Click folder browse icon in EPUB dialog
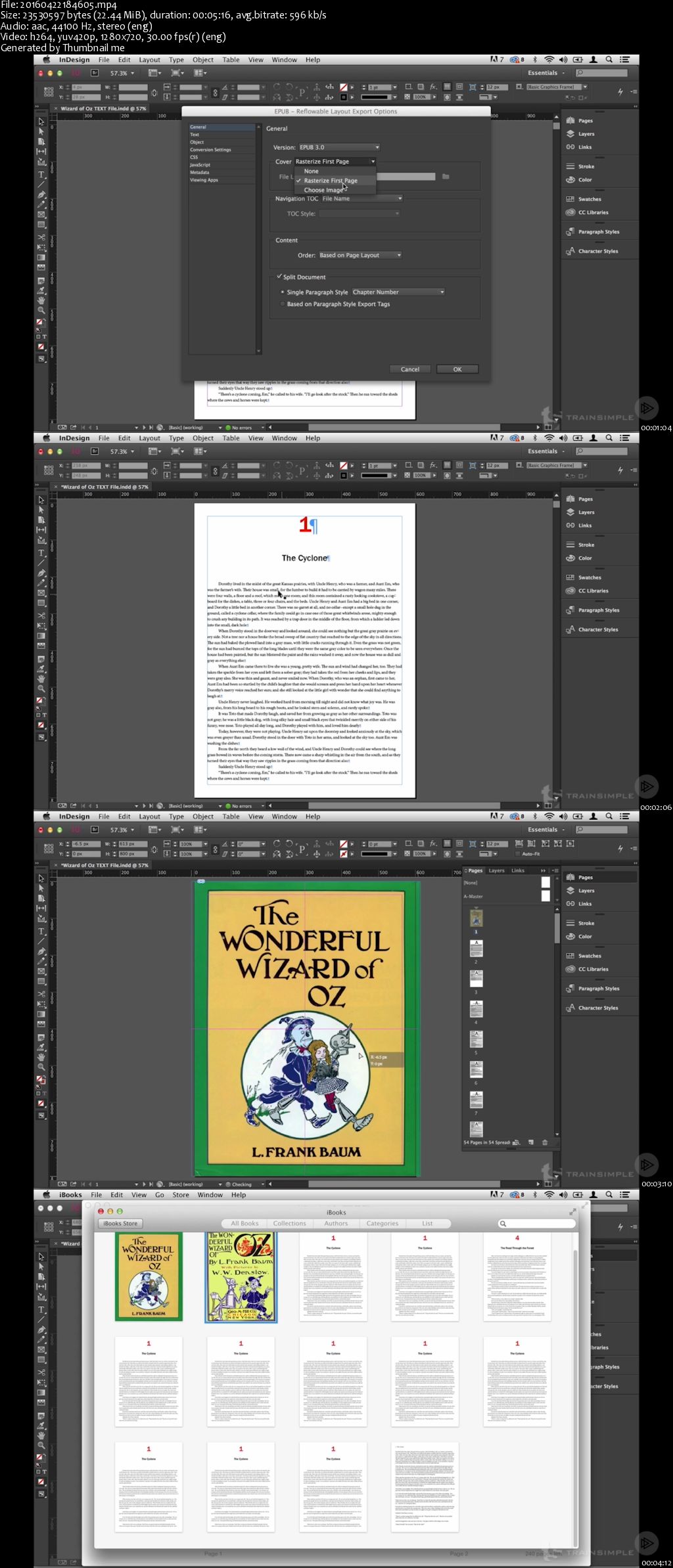The height and width of the screenshot is (1568, 673). click(446, 177)
